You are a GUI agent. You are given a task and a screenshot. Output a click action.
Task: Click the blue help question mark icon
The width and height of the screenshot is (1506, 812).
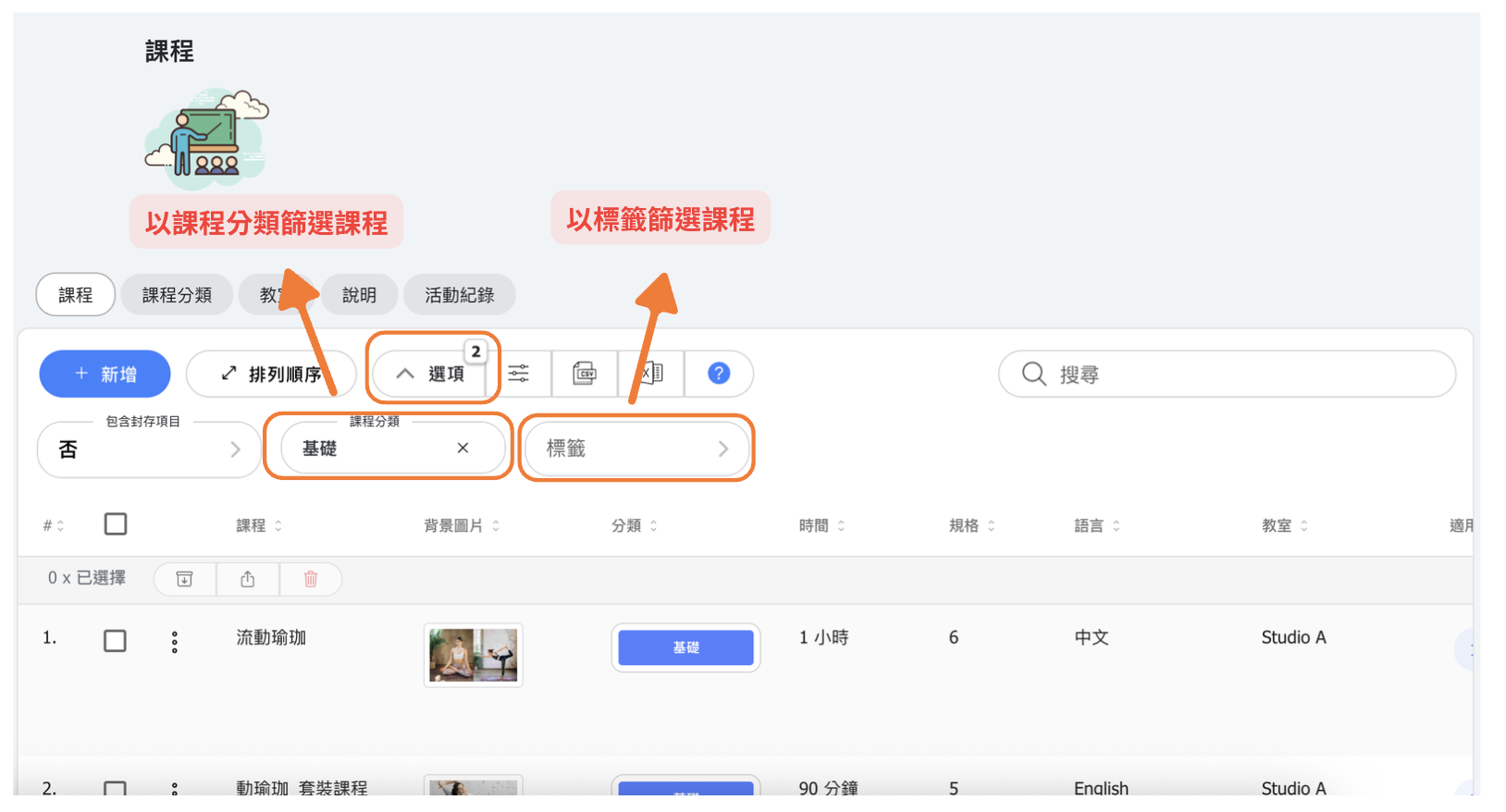point(719,374)
